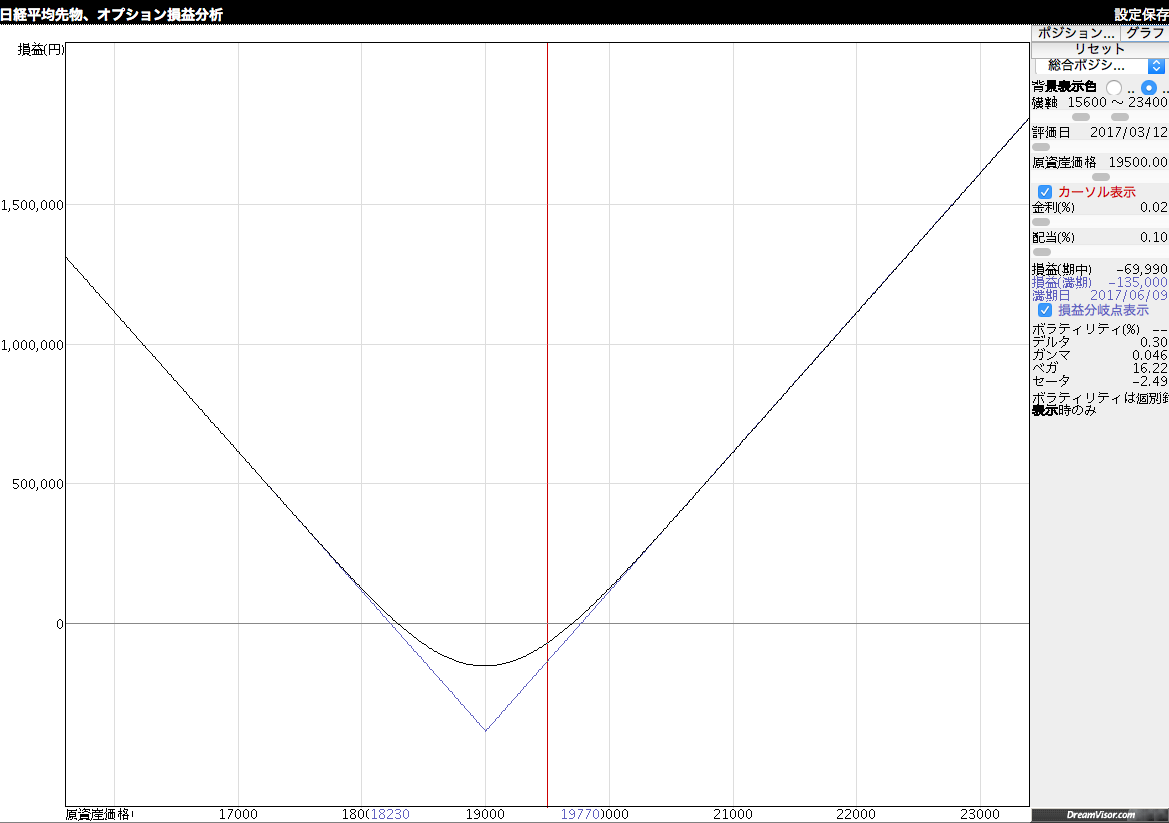The image size is (1169, 823).
Task: Select the second 背景表示色 radio button
Action: pos(1149,88)
